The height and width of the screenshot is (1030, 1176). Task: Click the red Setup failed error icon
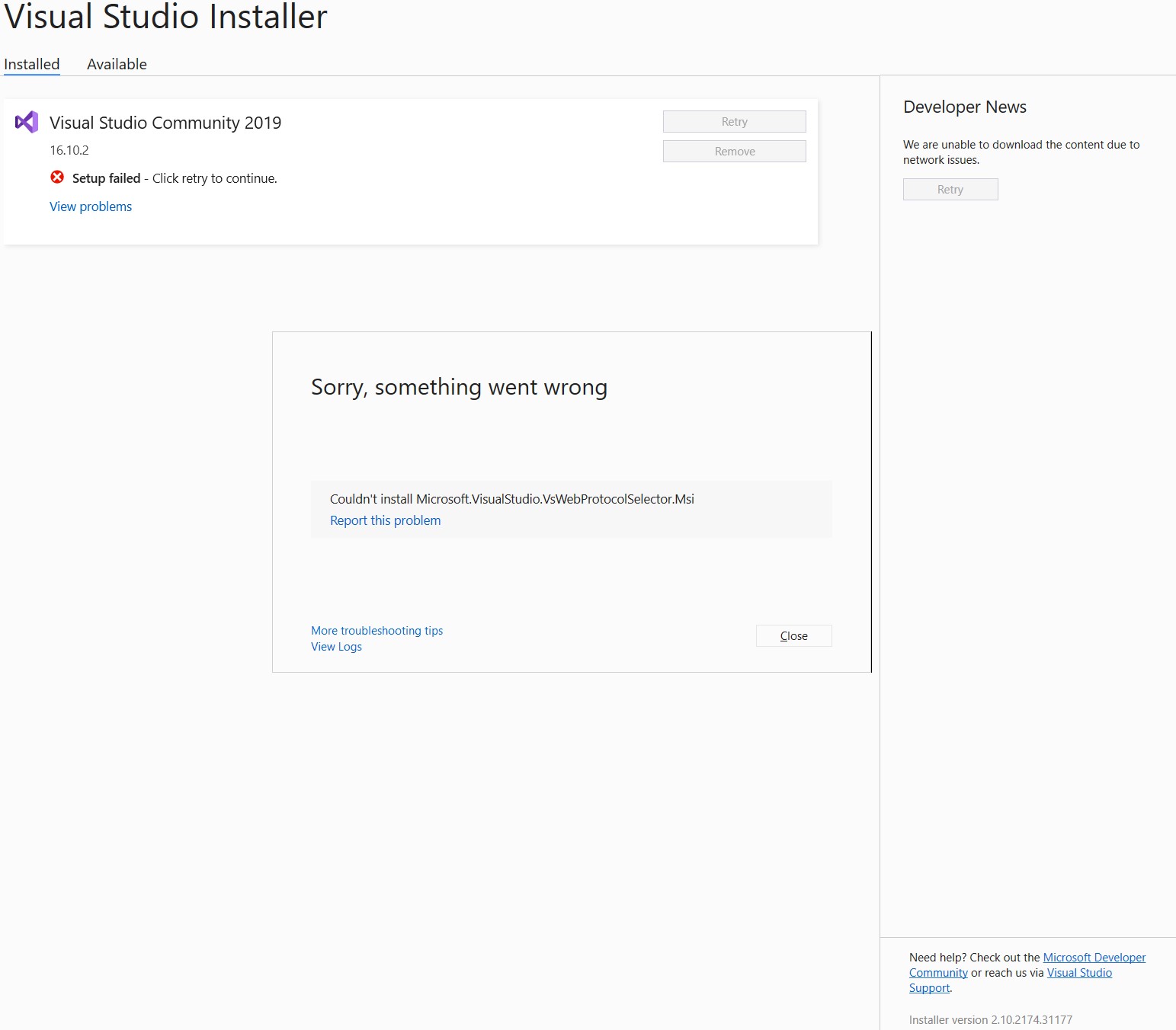[x=57, y=178]
